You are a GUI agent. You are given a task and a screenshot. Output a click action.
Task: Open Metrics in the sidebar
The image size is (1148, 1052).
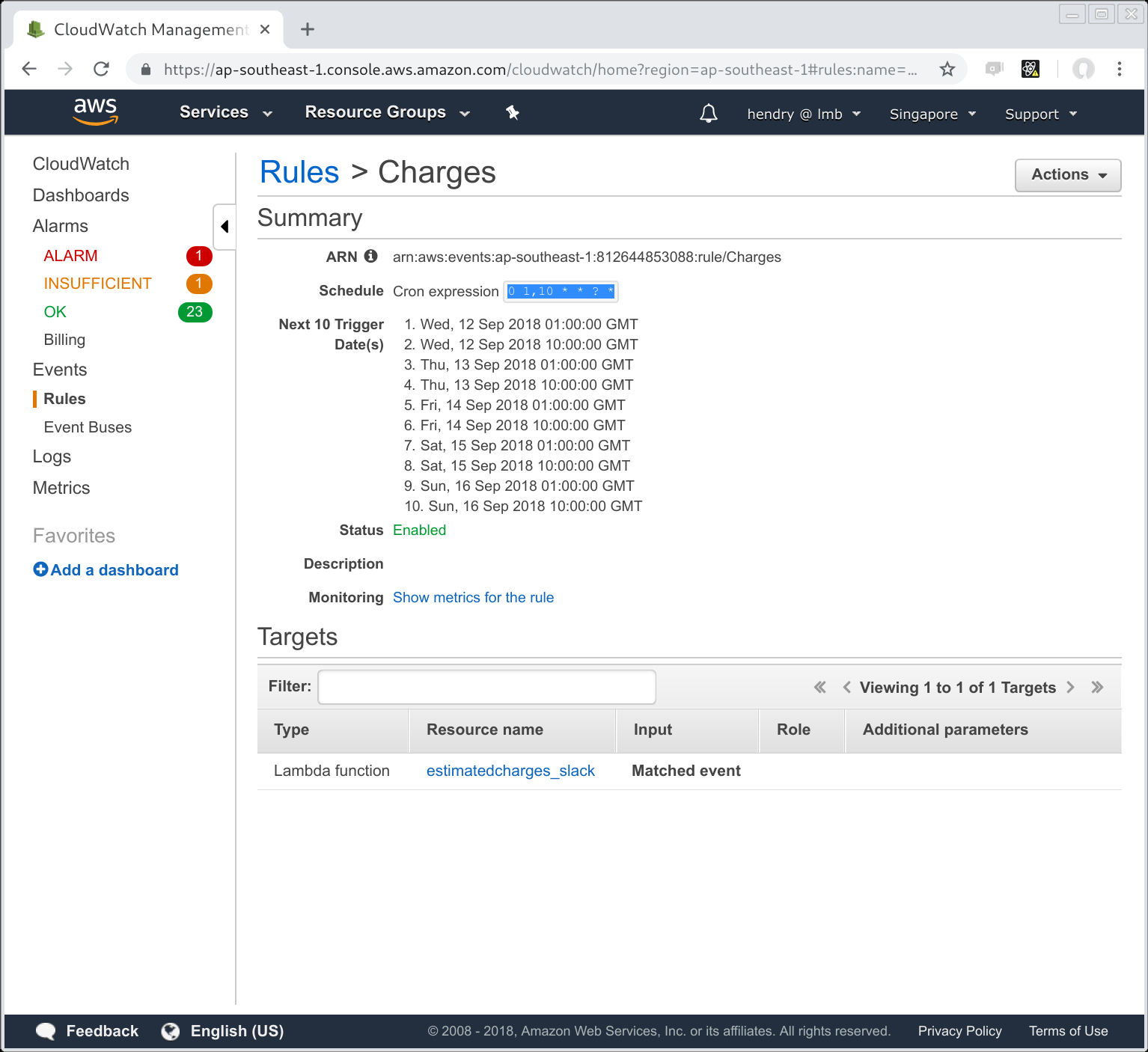61,488
